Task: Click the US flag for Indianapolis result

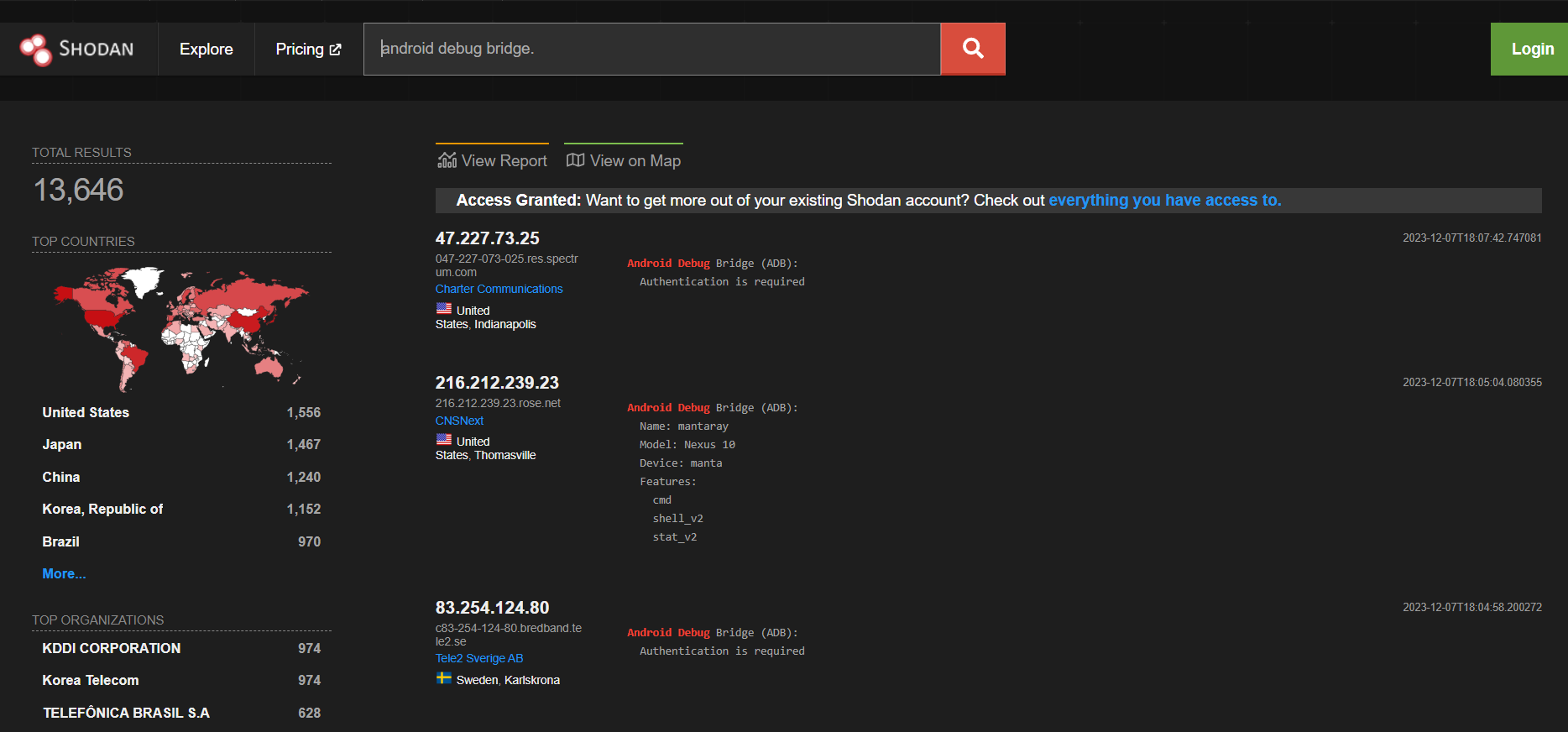Action: coord(444,309)
